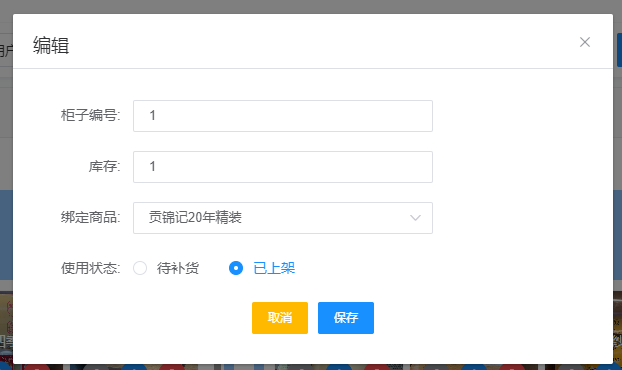
Task: Click the 库存 field label
Action: (x=104, y=166)
